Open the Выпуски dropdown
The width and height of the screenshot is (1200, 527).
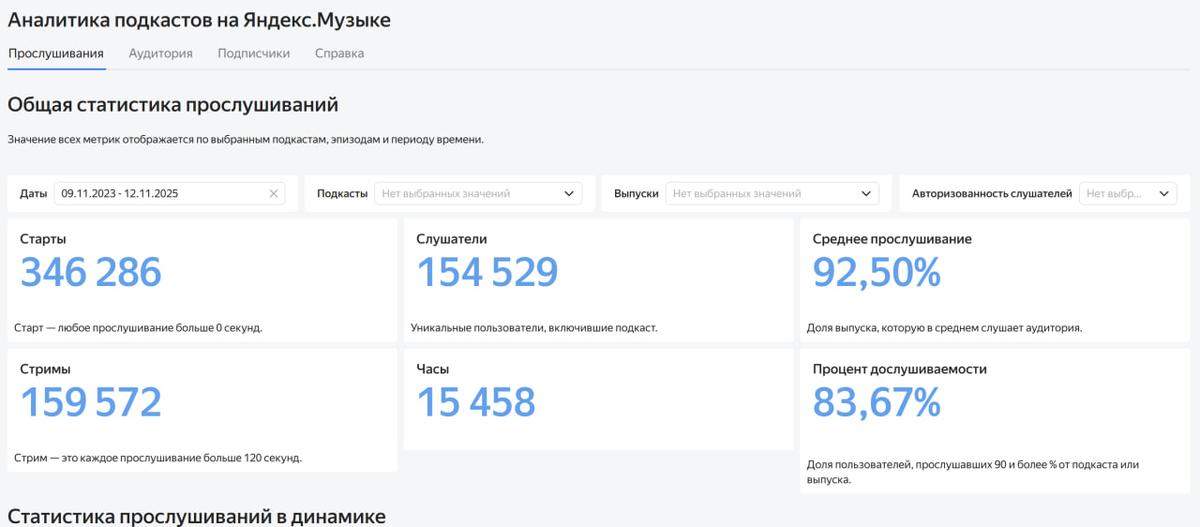(x=773, y=194)
